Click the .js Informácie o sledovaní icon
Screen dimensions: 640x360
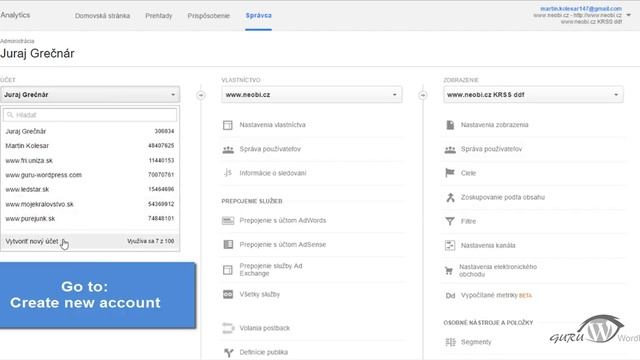pyautogui.click(x=228, y=173)
